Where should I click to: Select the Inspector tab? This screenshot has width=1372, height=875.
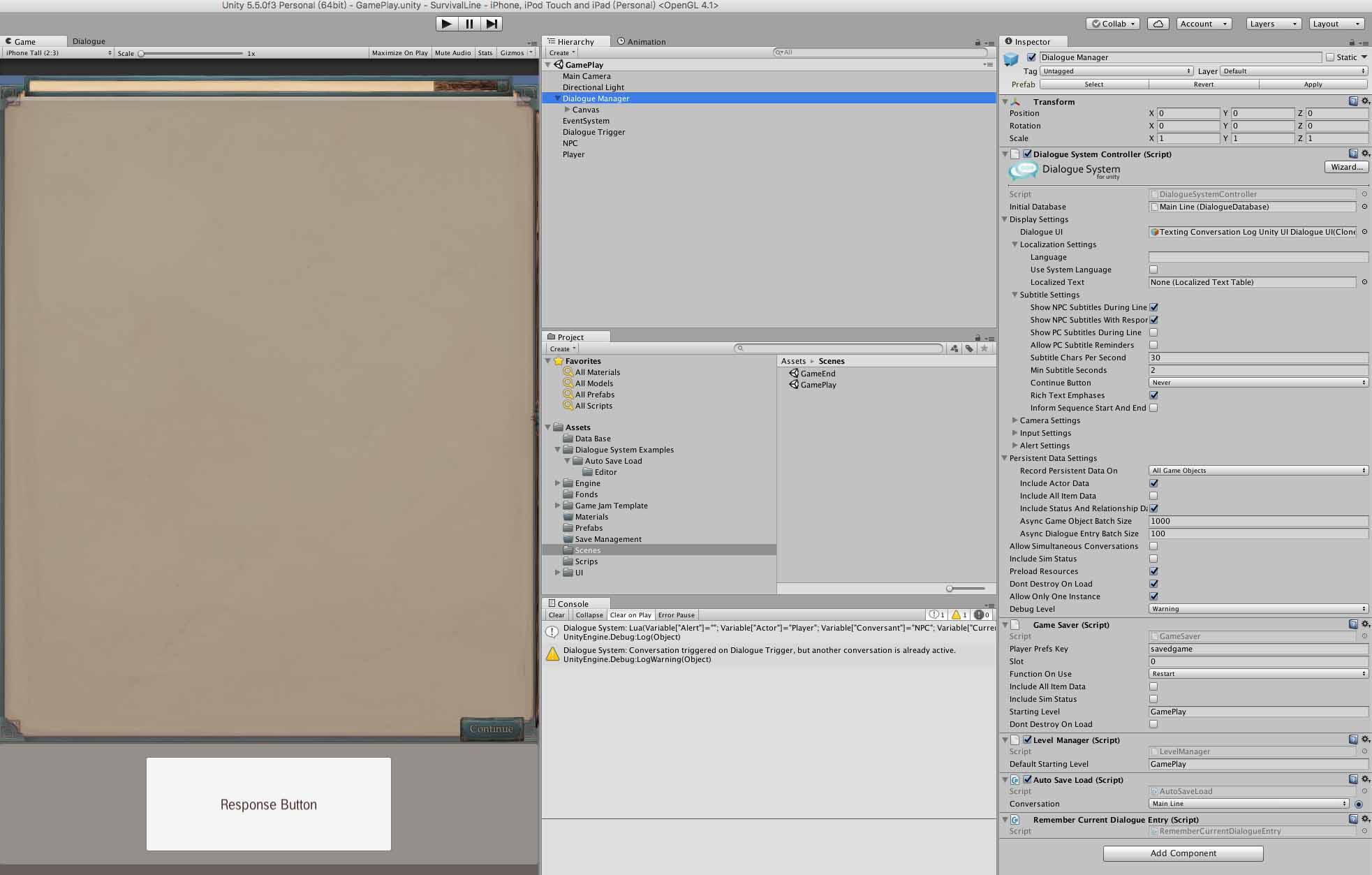tap(1033, 42)
